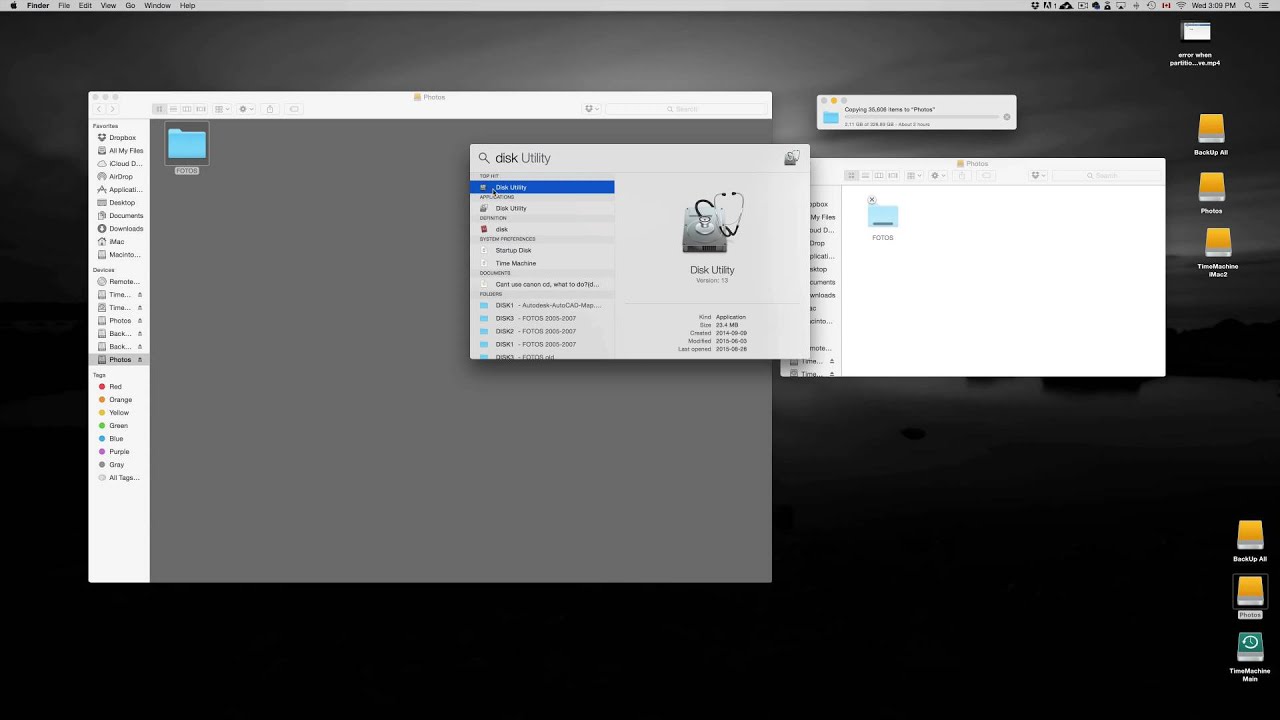This screenshot has height=720, width=1280.
Task: Click Edit Tags button in left Photos window
Action: click(x=294, y=109)
